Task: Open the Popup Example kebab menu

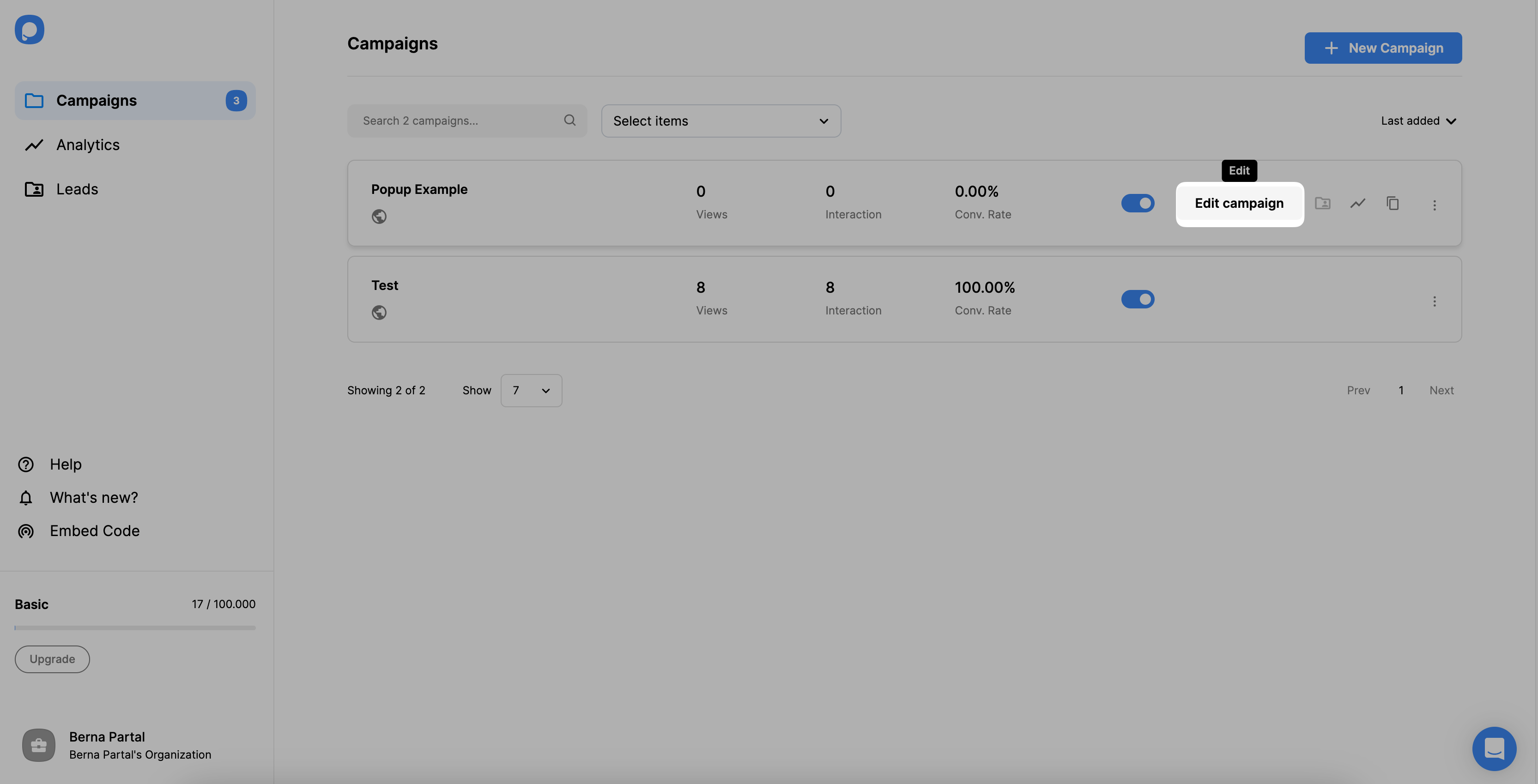Action: click(x=1435, y=205)
